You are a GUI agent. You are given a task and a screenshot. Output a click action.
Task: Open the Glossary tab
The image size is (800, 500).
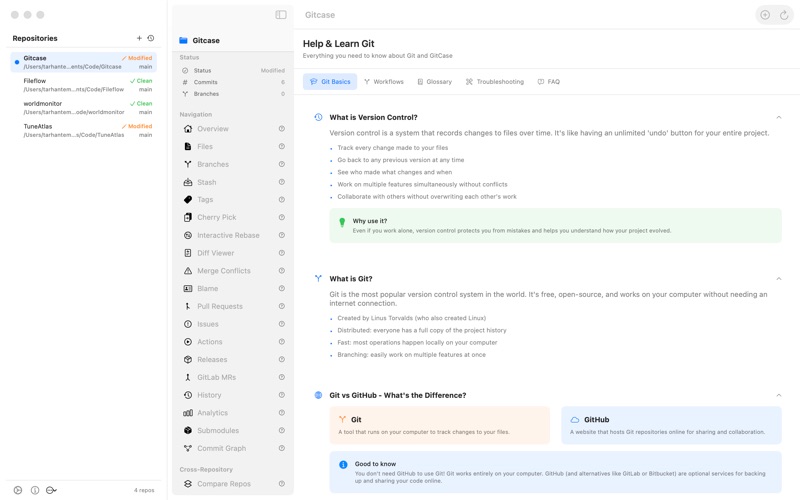pos(435,82)
